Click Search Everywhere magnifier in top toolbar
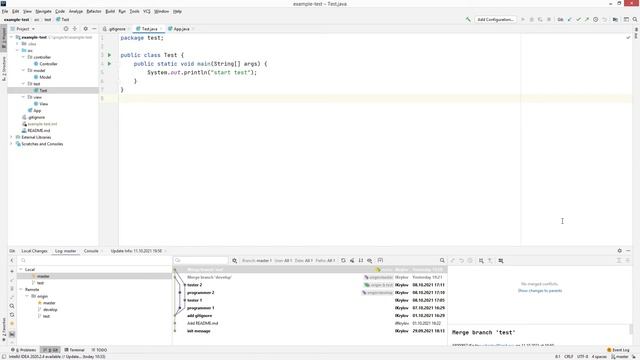This screenshot has height=360, width=640. [x=635, y=20]
